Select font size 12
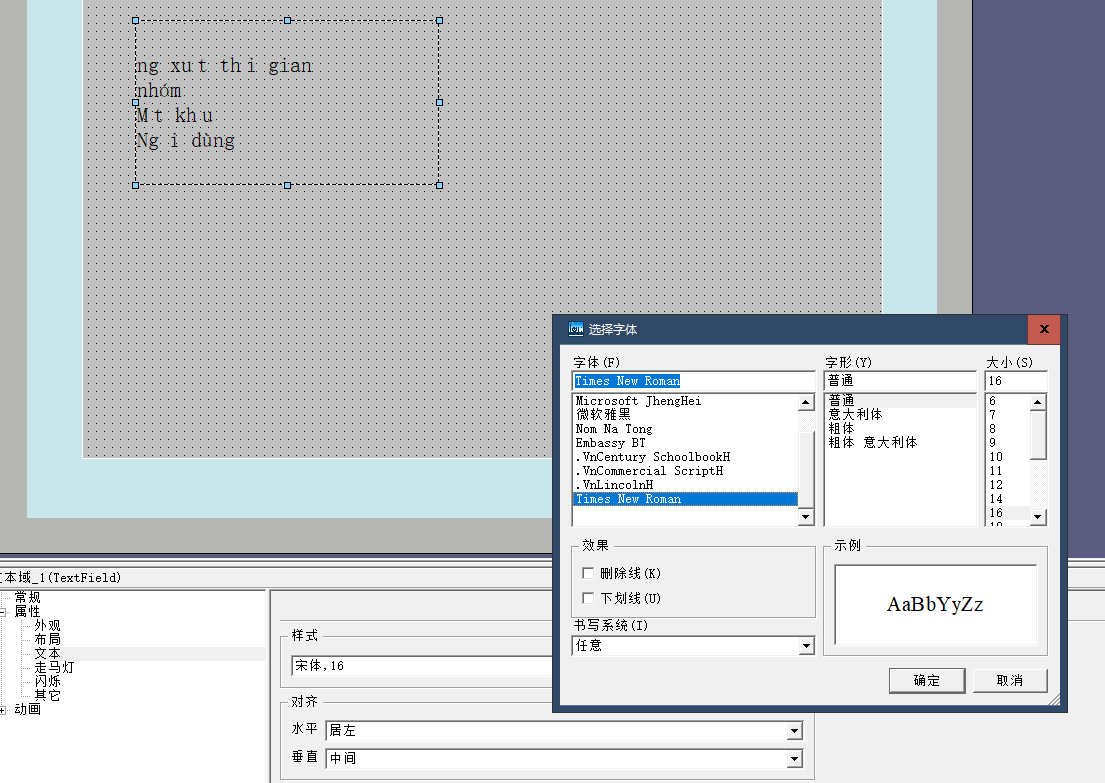This screenshot has height=783, width=1105. click(x=1008, y=486)
